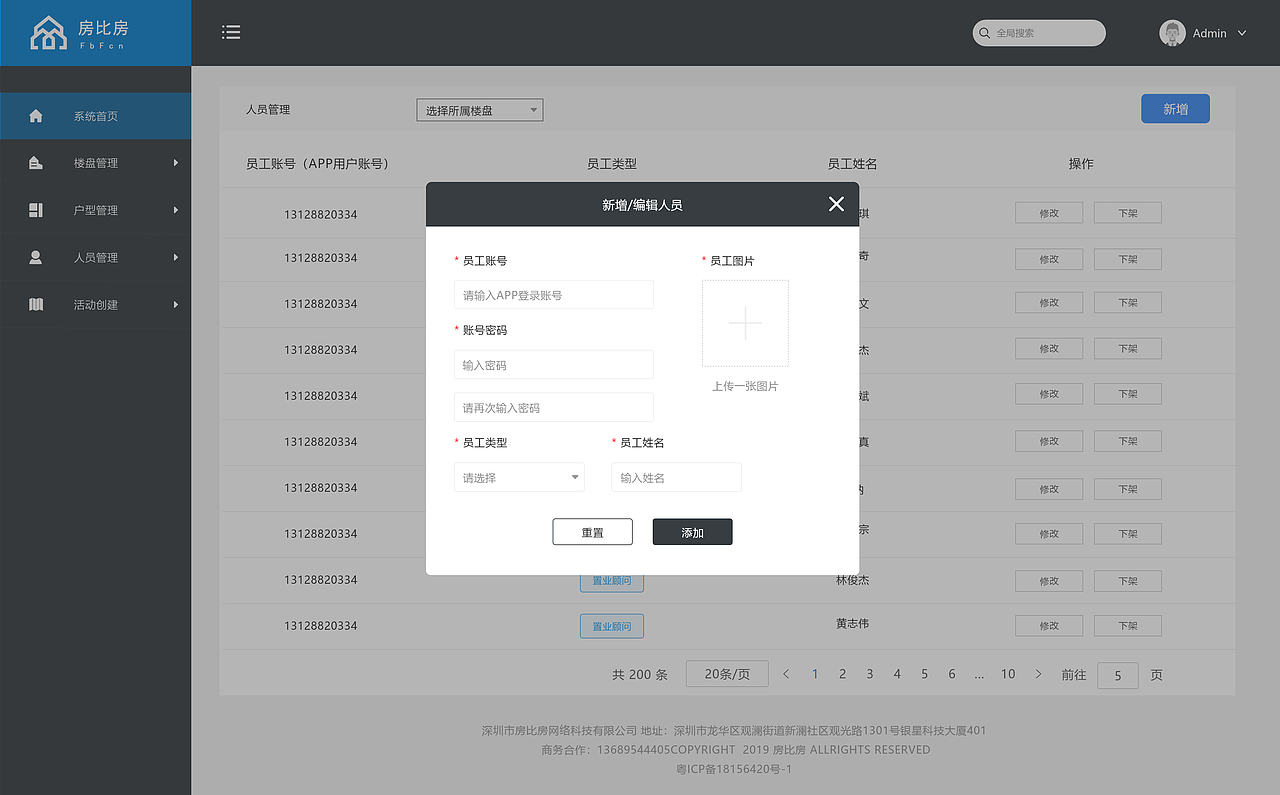Open the 请选择 employee type dropdown

pyautogui.click(x=519, y=477)
